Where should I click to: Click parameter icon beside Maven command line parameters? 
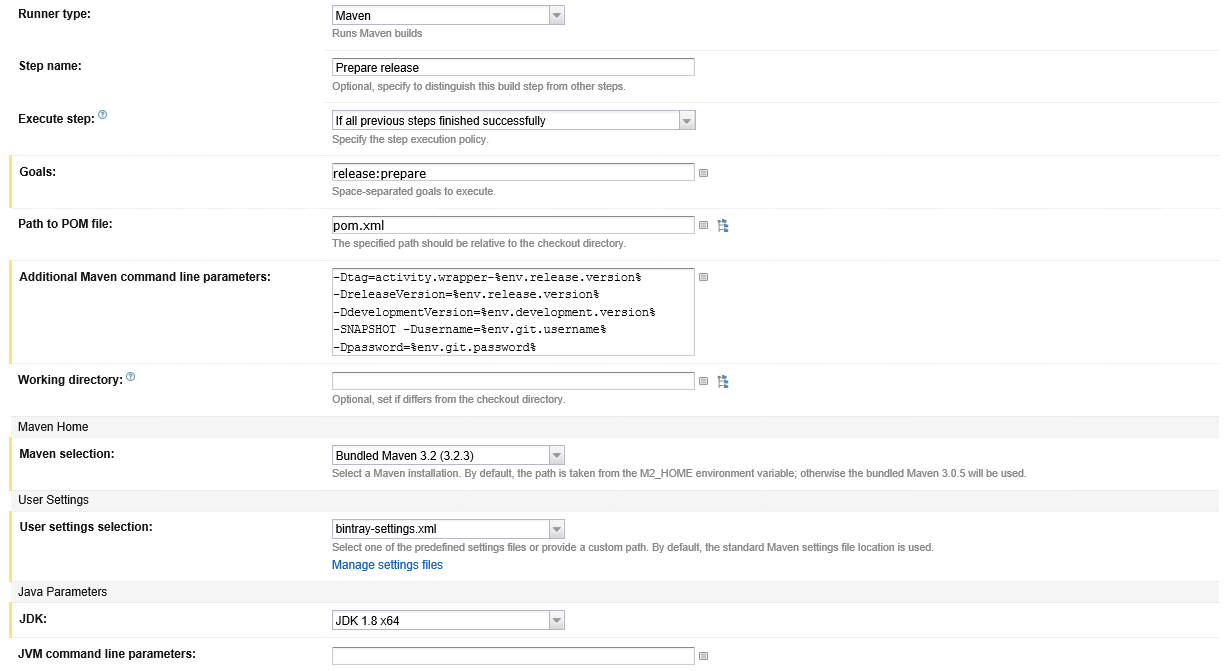703,277
